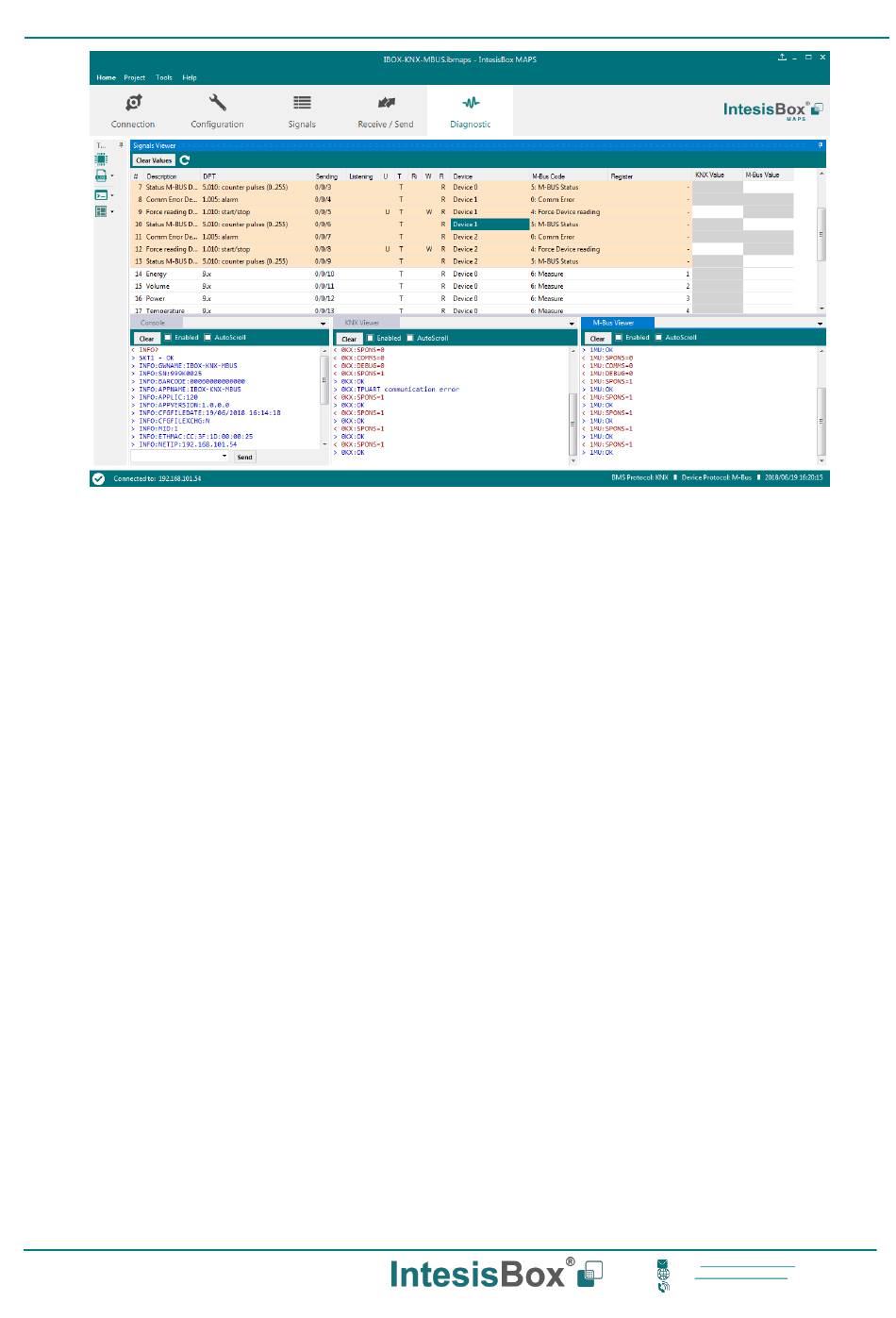
Task: Clear the M-Bus Viewer log
Action: coord(597,338)
